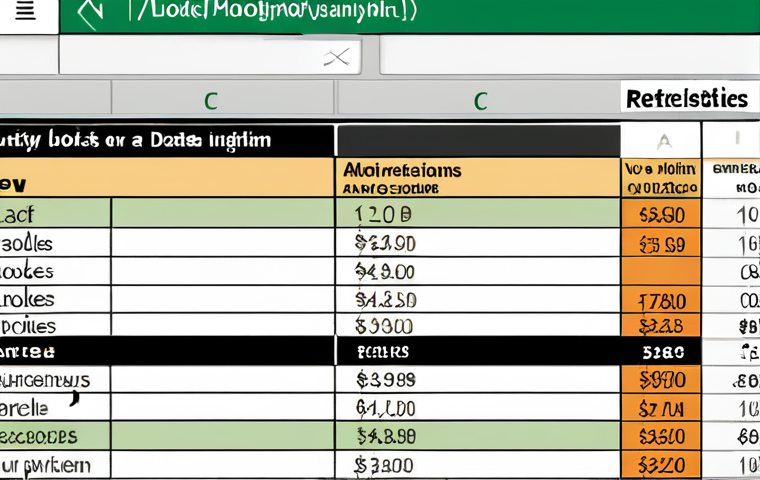Select the "ur gwrkern" row label
The height and width of the screenshot is (480, 760).
[45, 465]
